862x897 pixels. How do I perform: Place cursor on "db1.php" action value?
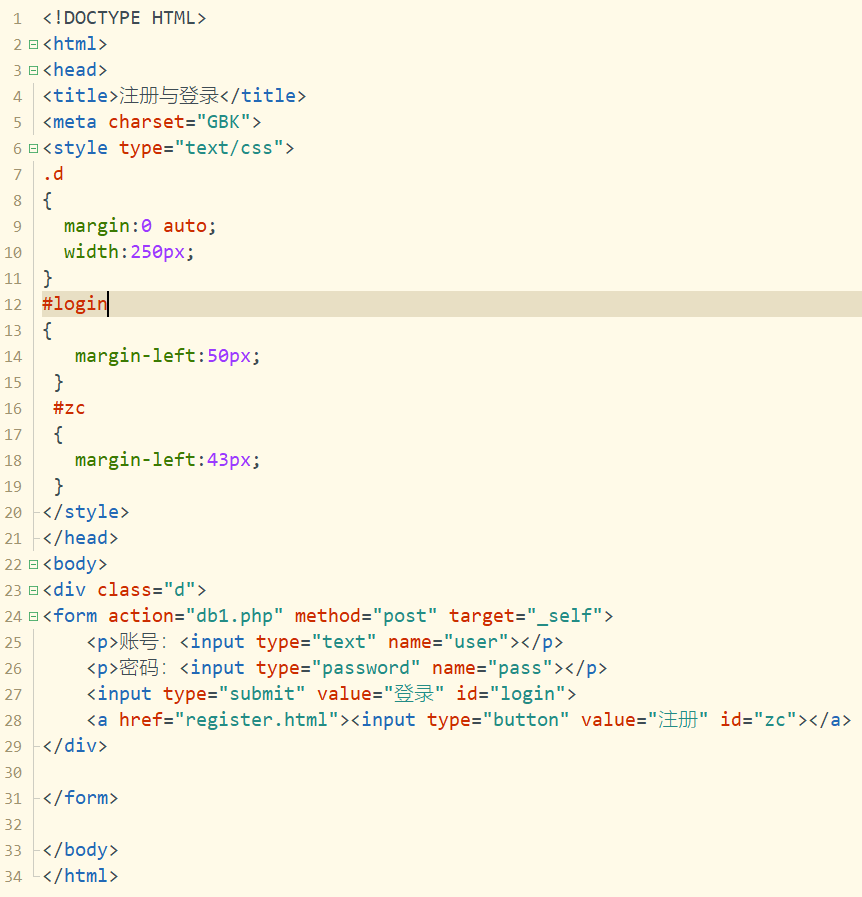234,616
